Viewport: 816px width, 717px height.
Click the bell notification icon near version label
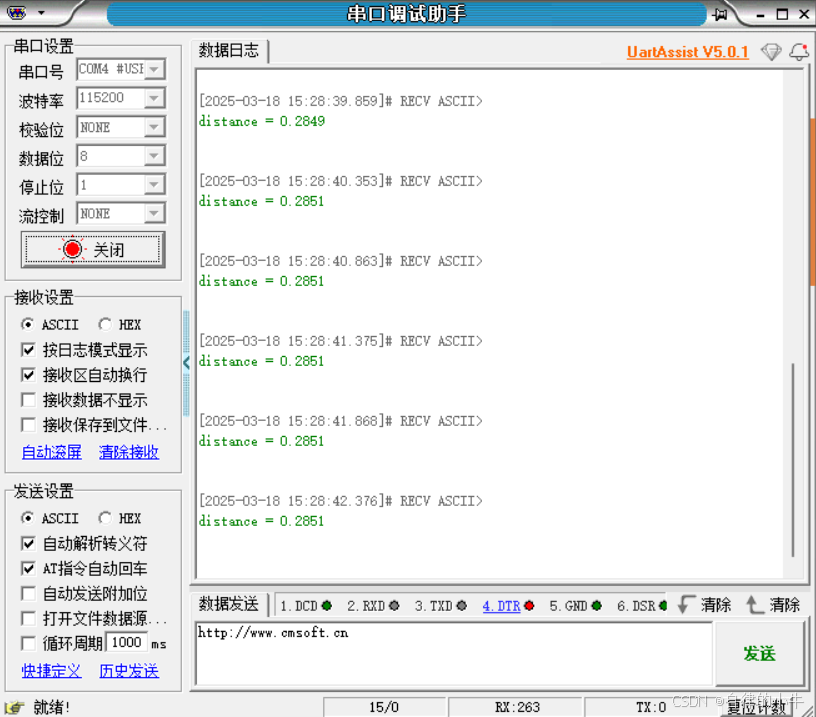coord(799,52)
